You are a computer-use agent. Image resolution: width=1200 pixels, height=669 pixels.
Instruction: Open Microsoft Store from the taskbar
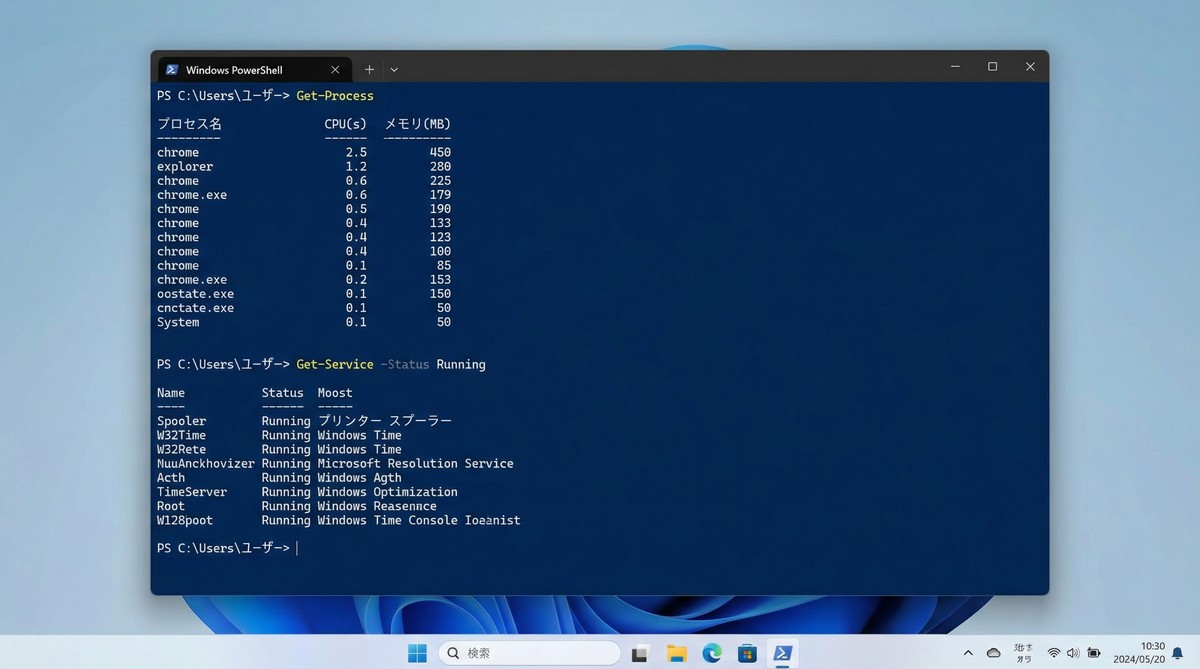tap(747, 653)
